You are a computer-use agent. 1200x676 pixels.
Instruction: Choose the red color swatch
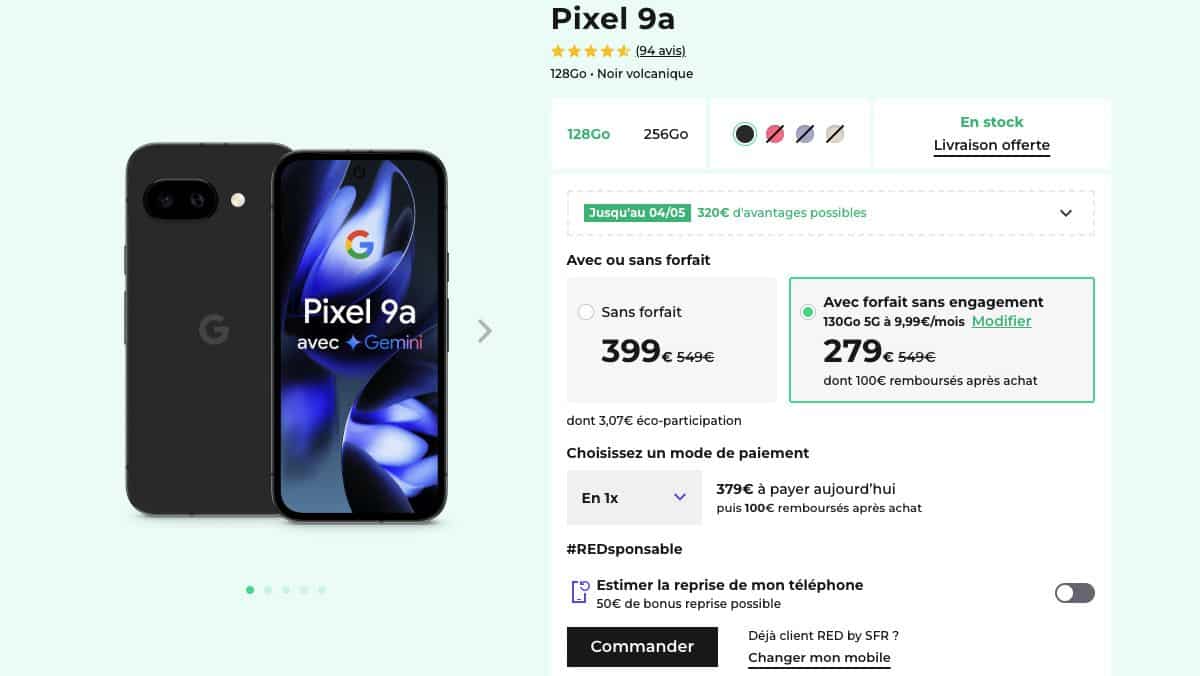click(x=775, y=134)
